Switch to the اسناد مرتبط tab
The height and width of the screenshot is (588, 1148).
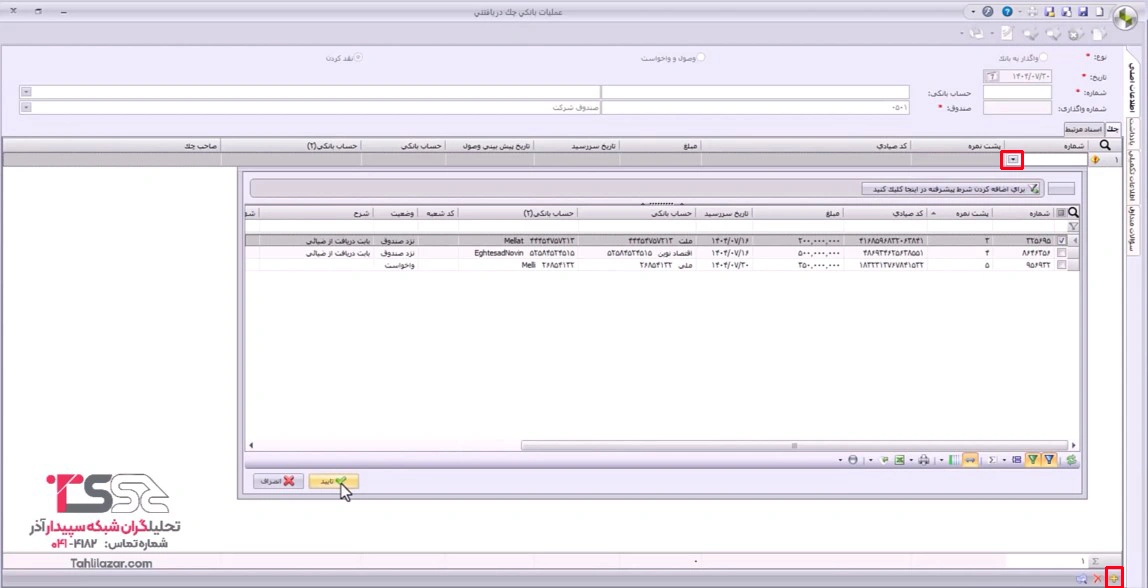coord(1085,129)
